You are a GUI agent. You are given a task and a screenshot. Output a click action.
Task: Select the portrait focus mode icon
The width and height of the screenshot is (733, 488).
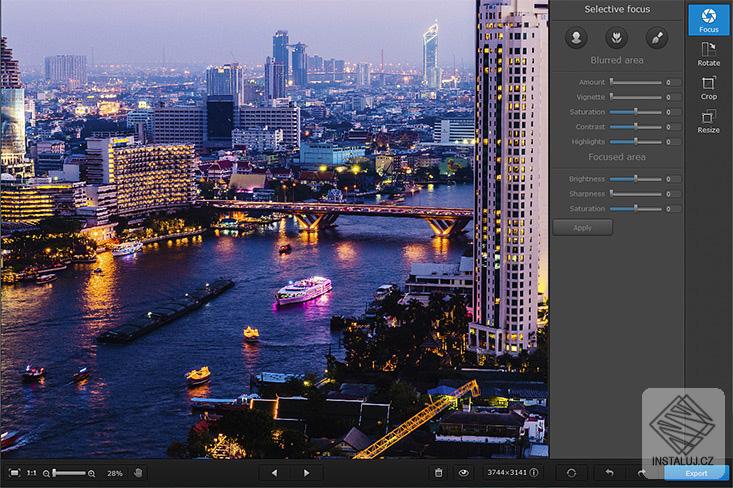tap(576, 38)
